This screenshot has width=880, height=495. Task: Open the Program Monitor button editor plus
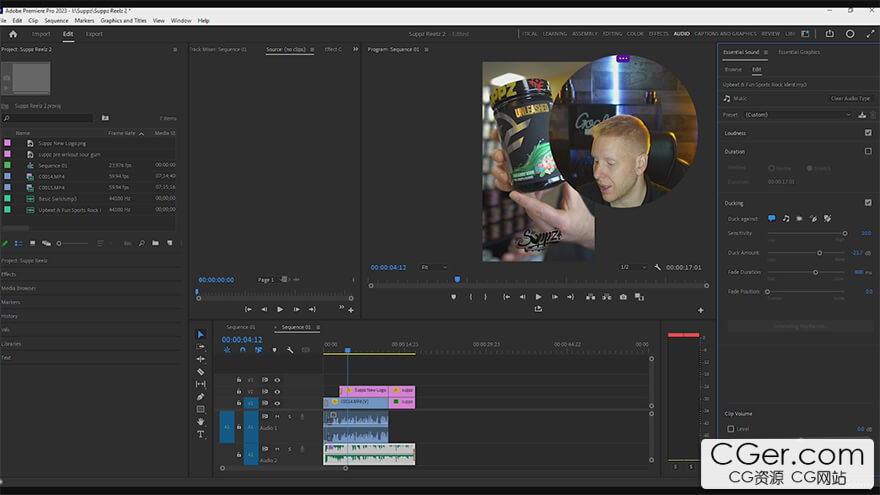point(700,310)
